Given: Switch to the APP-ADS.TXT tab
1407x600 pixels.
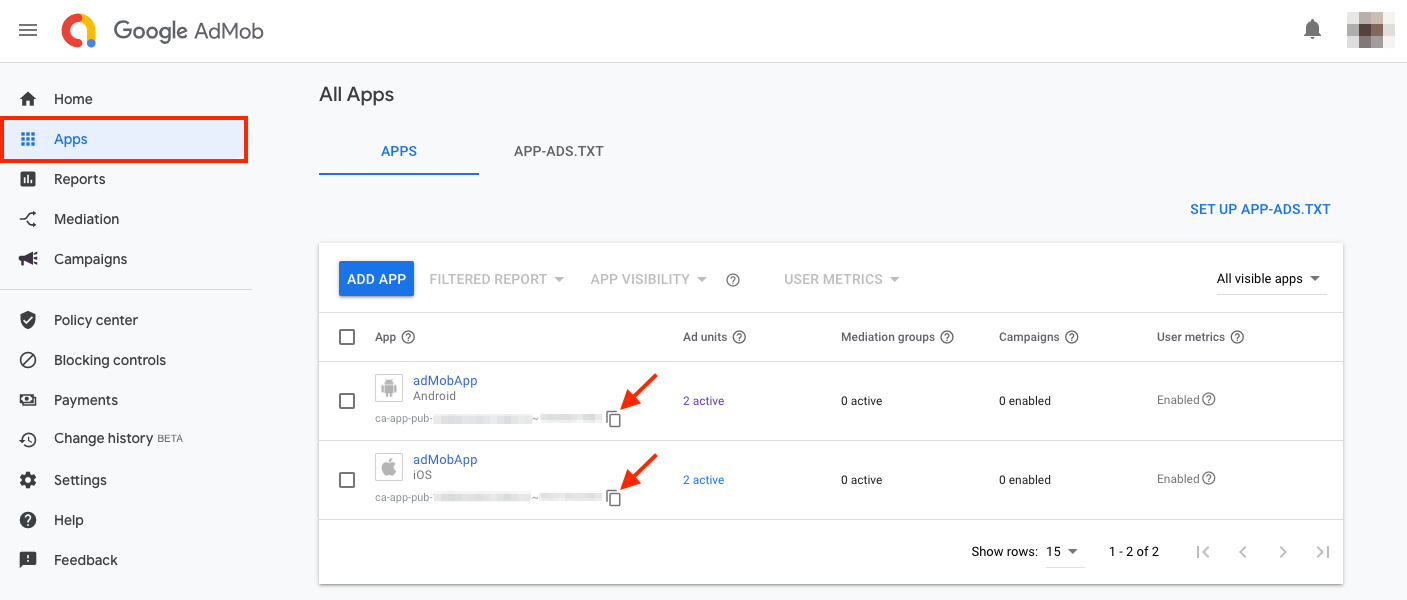Looking at the screenshot, I should click(559, 152).
